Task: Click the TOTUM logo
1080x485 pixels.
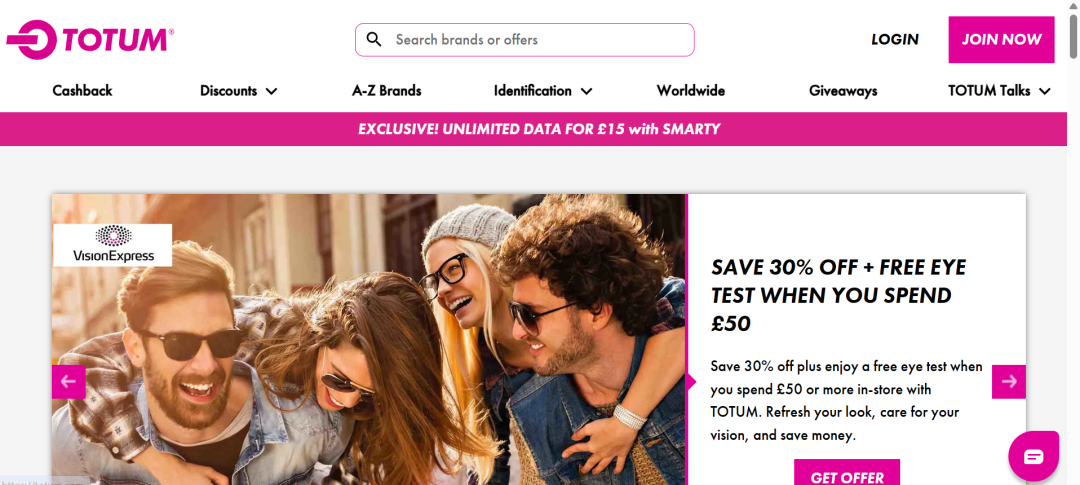Action: tap(90, 40)
